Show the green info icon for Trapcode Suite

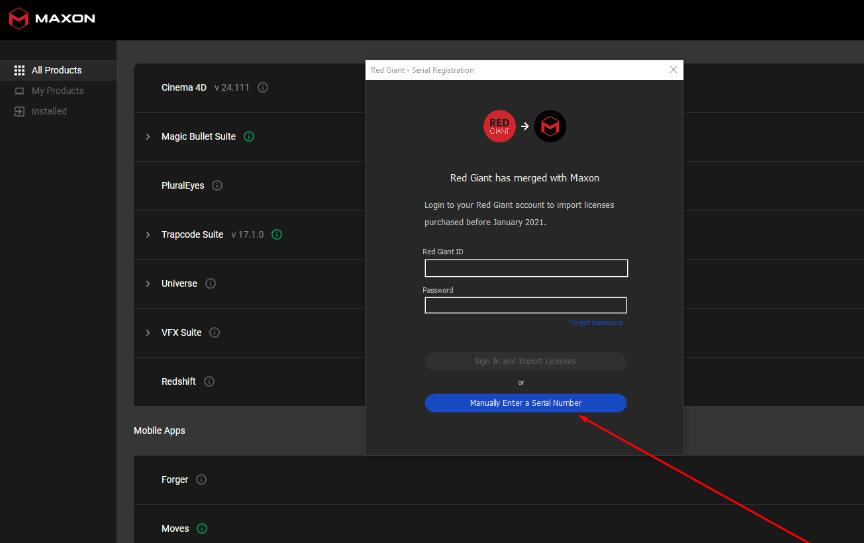(277, 234)
